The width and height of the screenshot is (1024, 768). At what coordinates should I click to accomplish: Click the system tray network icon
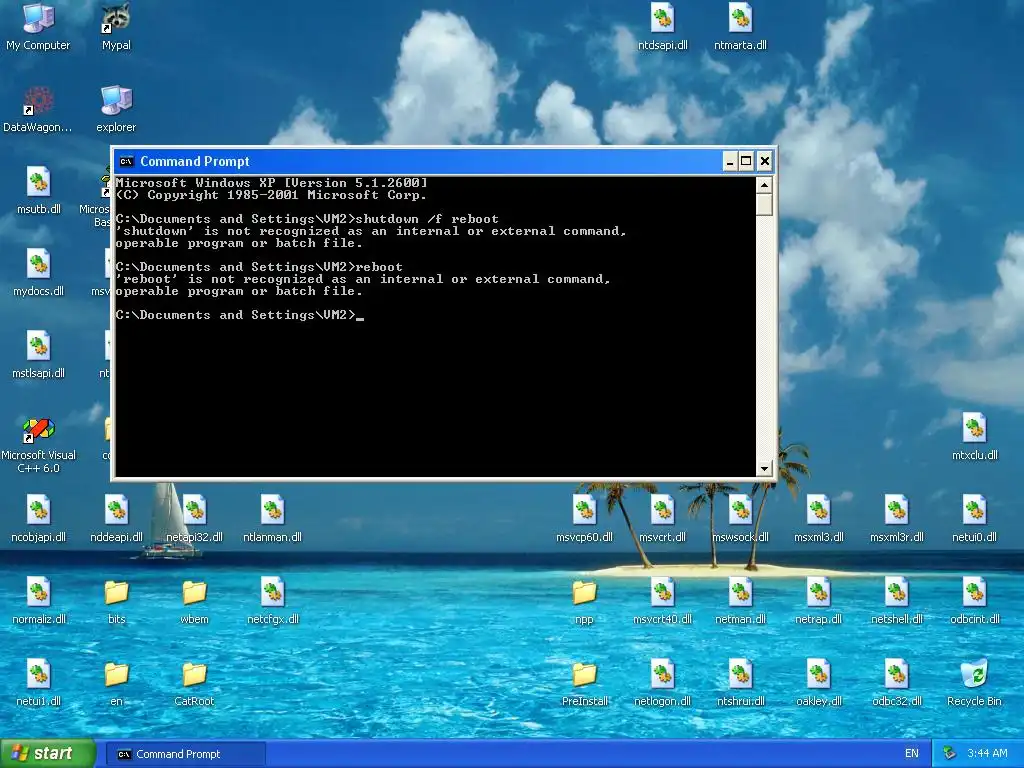pyautogui.click(x=950, y=754)
